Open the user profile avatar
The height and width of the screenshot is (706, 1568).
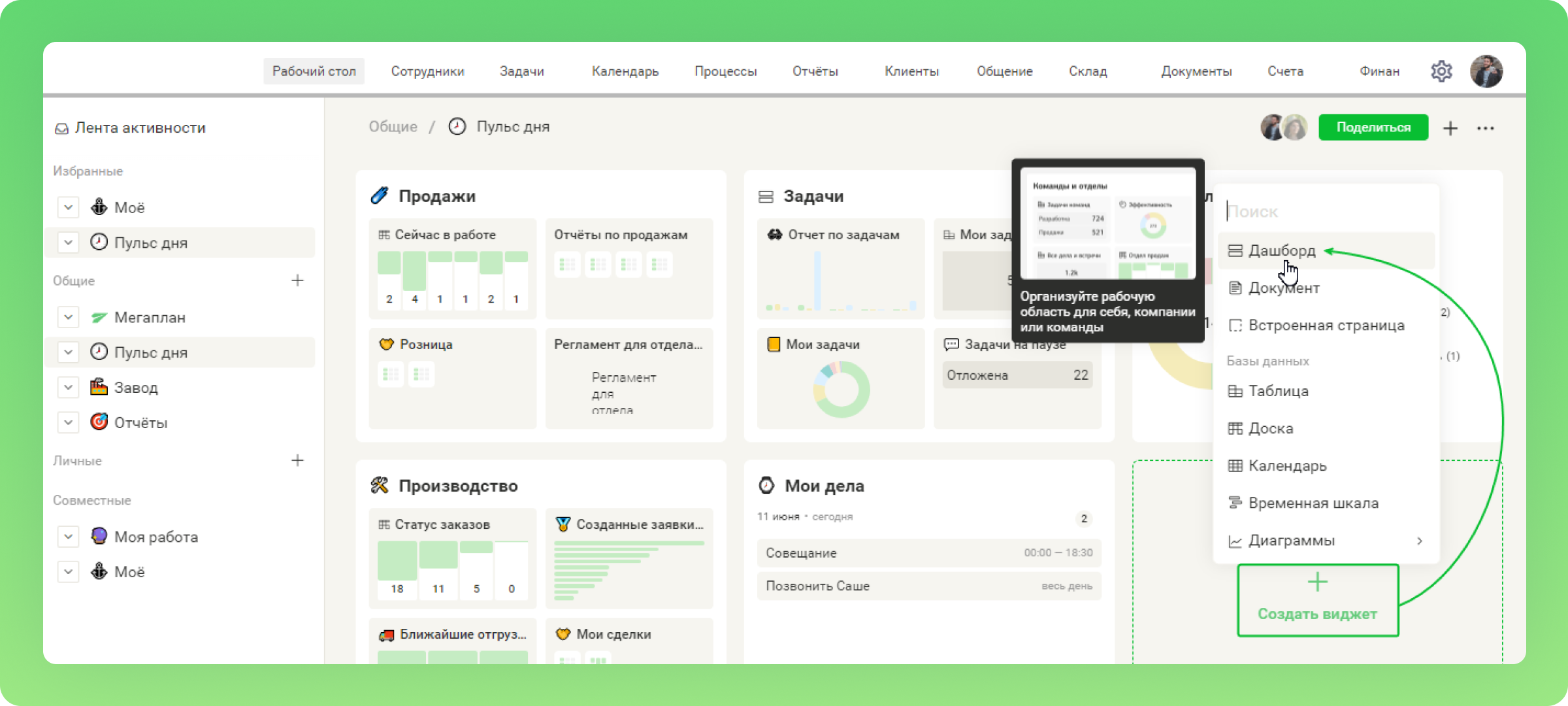(1486, 71)
